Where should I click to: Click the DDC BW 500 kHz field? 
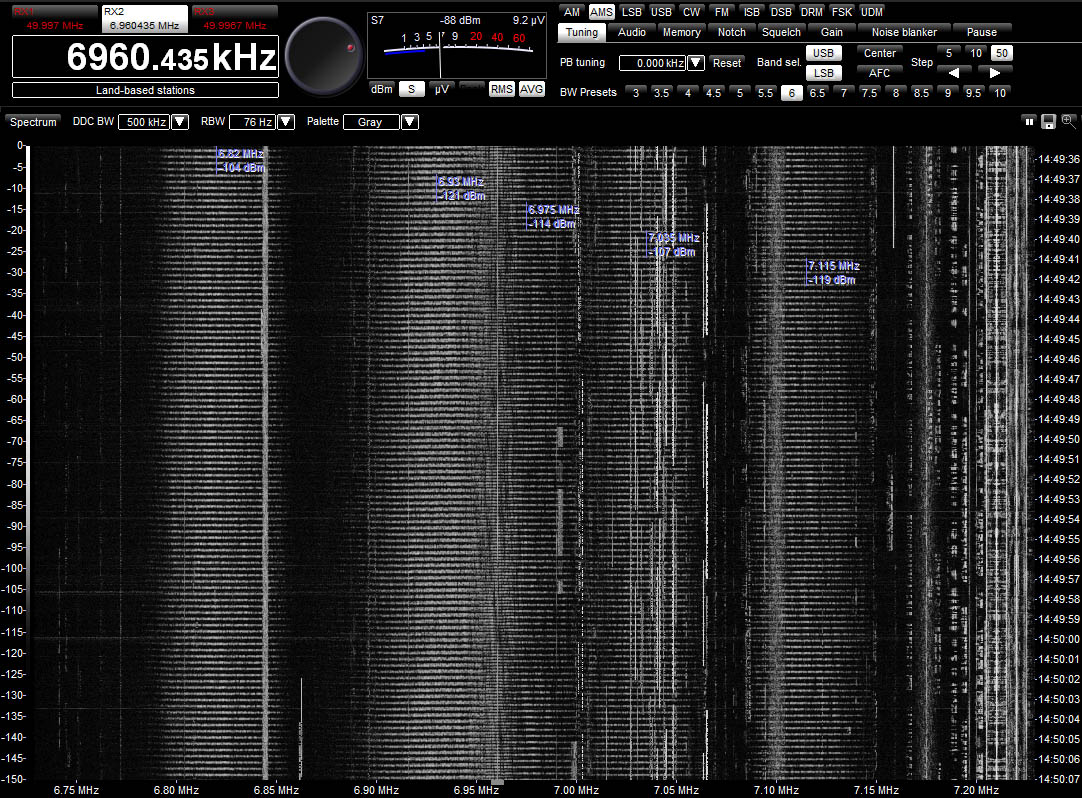145,122
